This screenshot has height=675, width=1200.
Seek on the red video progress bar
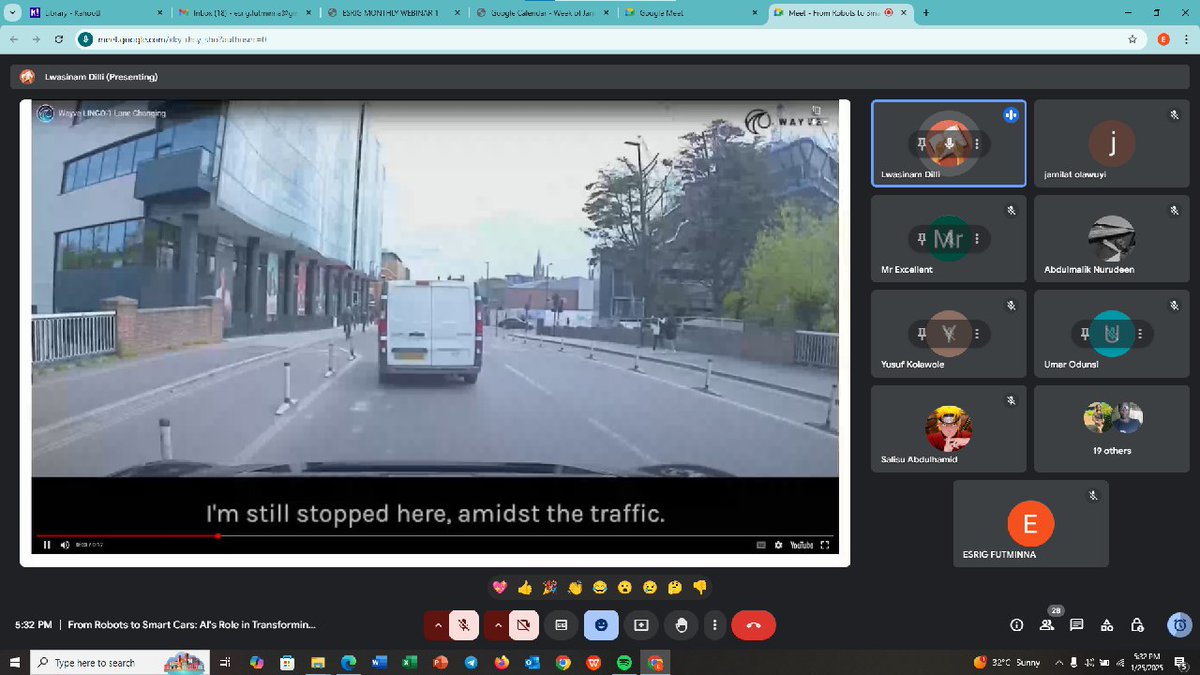click(435, 536)
